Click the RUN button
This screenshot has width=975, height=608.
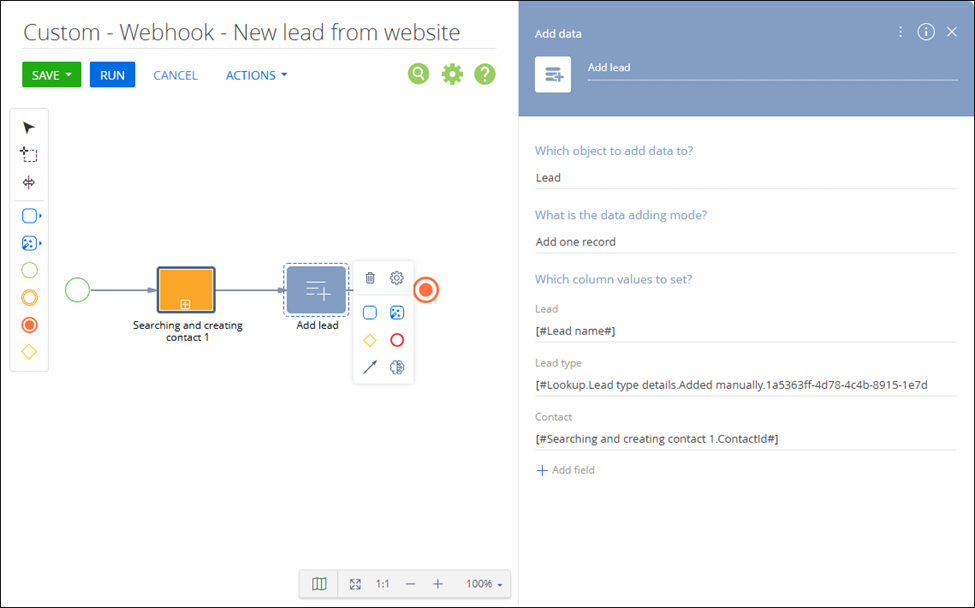112,76
